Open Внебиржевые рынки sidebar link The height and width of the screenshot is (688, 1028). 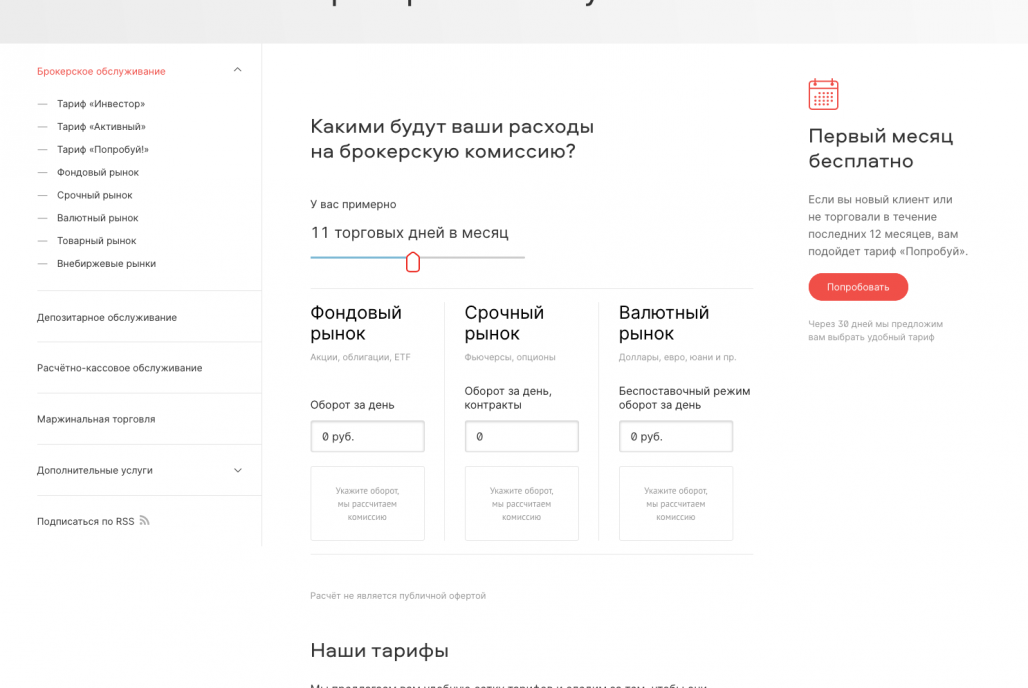click(x=106, y=264)
